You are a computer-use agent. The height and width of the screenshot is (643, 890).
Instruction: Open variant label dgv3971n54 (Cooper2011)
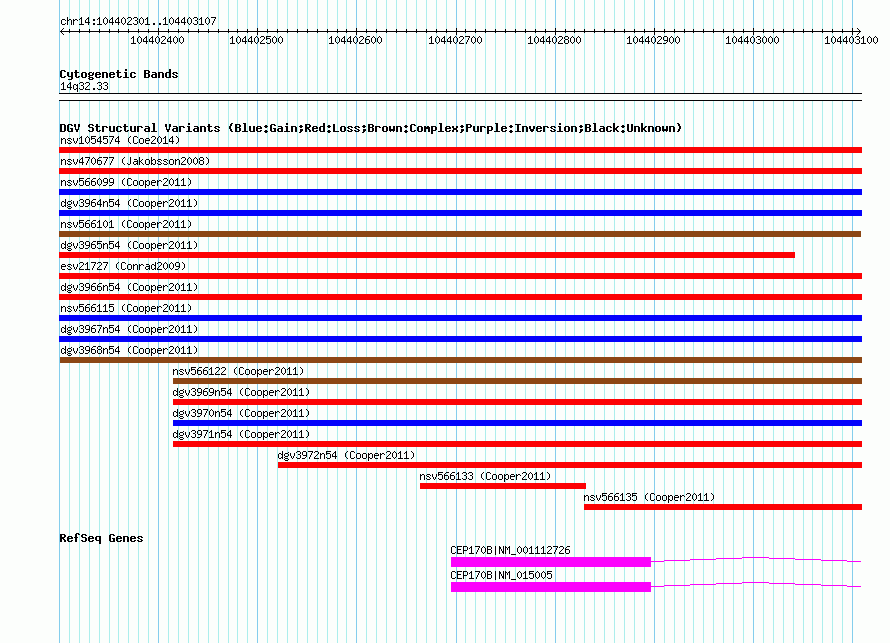241,434
